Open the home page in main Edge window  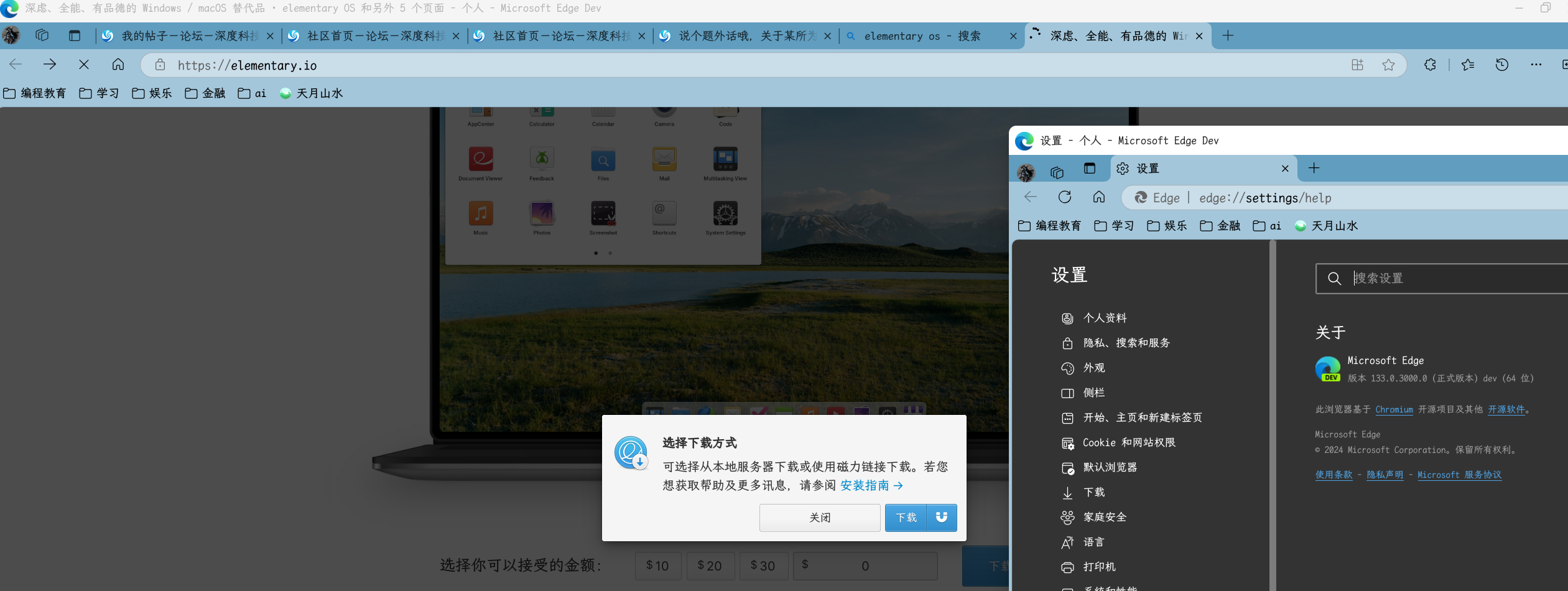click(118, 65)
